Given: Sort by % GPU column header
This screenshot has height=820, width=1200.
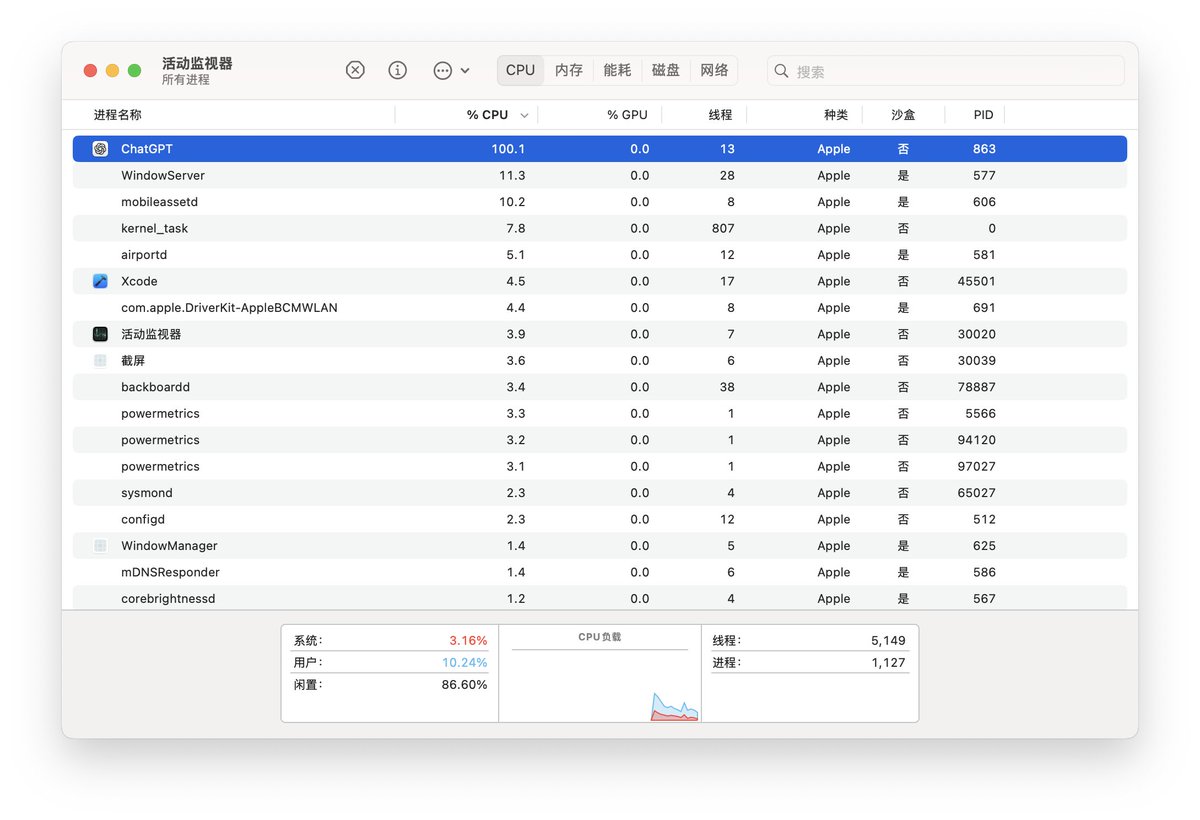Looking at the screenshot, I should click(627, 115).
